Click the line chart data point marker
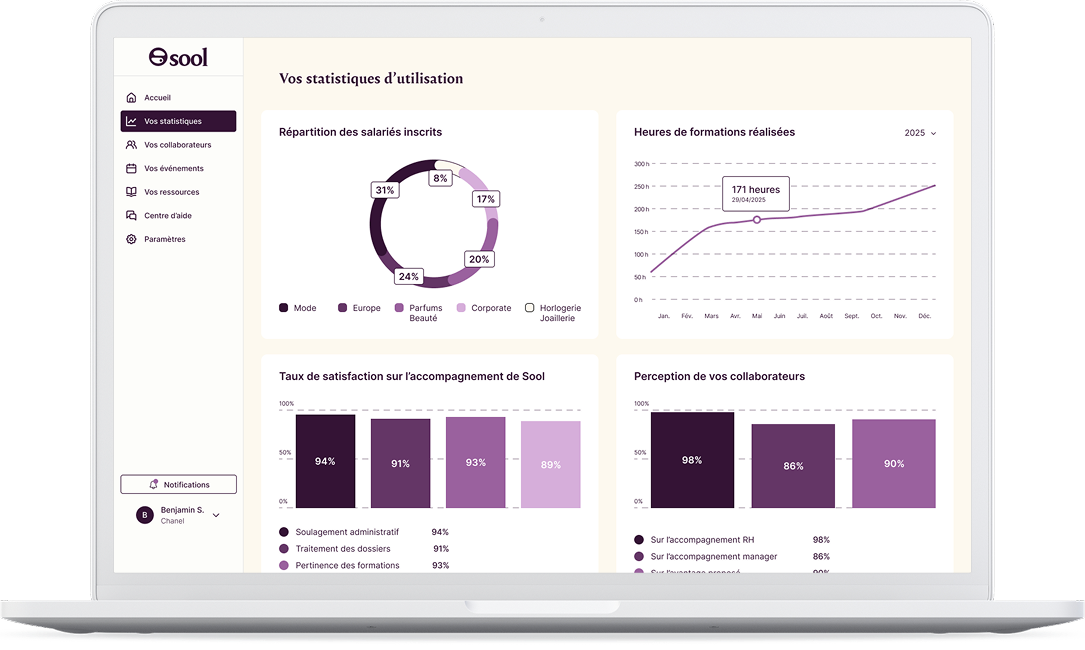The width and height of the screenshot is (1085, 650). click(757, 220)
